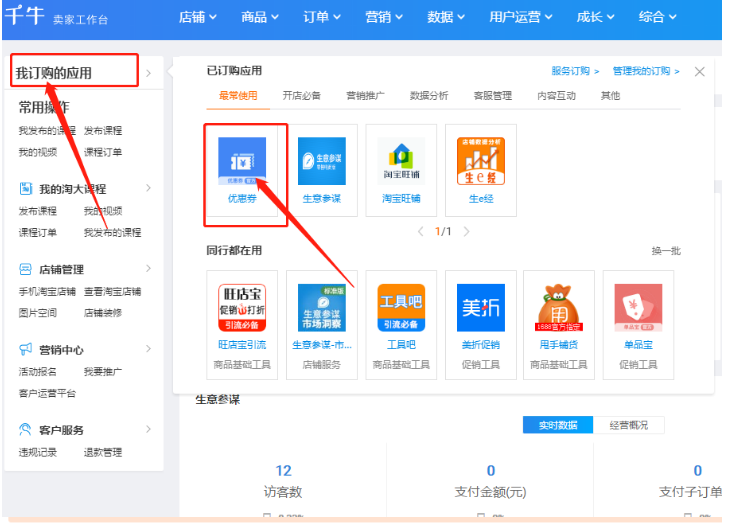Open the 服务订购 link
Viewport: 732px width, 524px height.
[575, 71]
